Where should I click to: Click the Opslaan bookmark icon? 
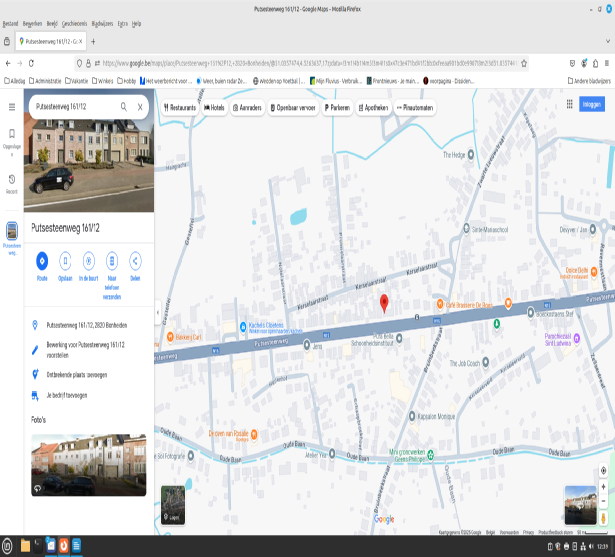point(65,261)
